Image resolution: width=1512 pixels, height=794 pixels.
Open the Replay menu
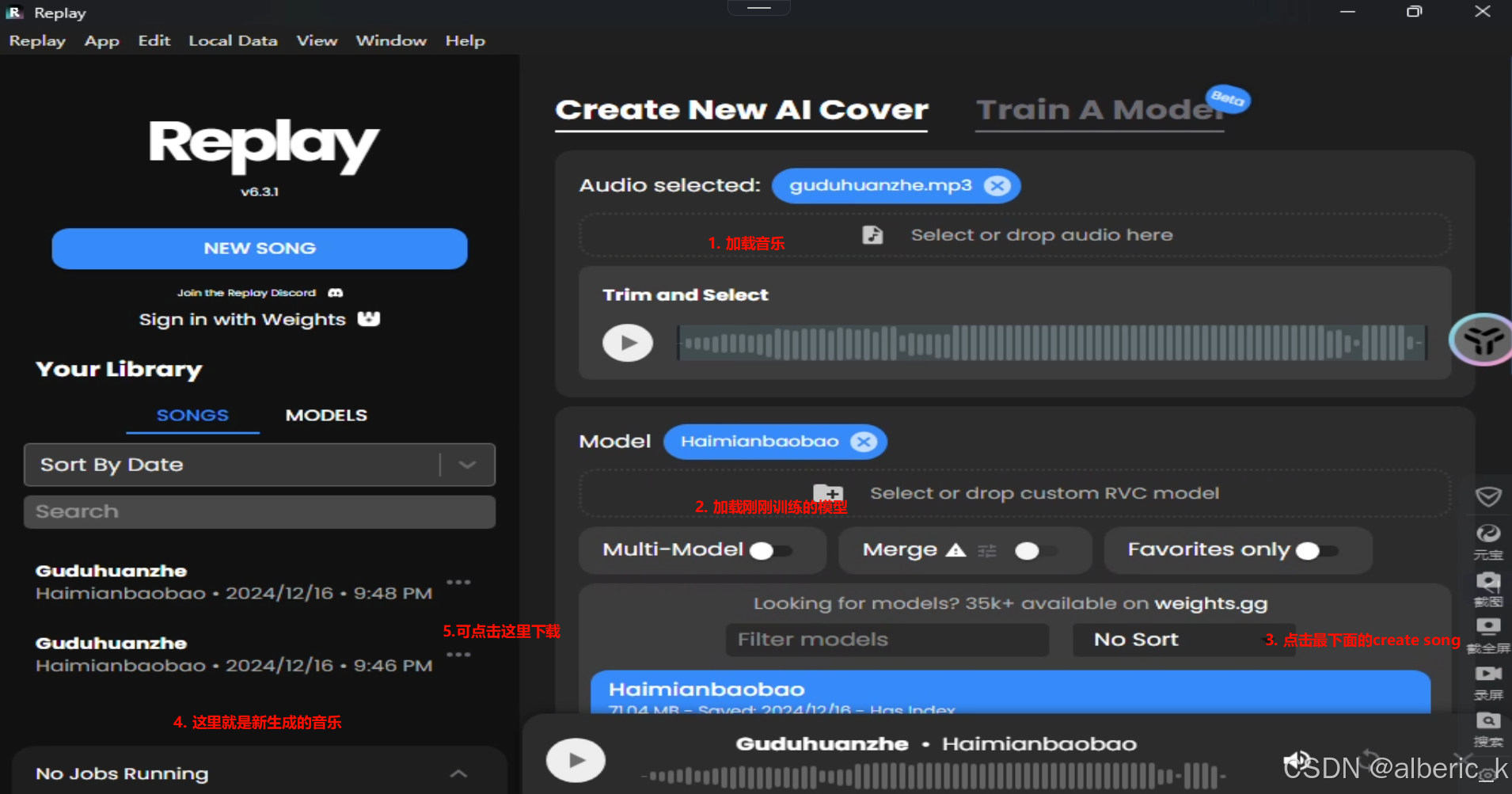tap(37, 40)
